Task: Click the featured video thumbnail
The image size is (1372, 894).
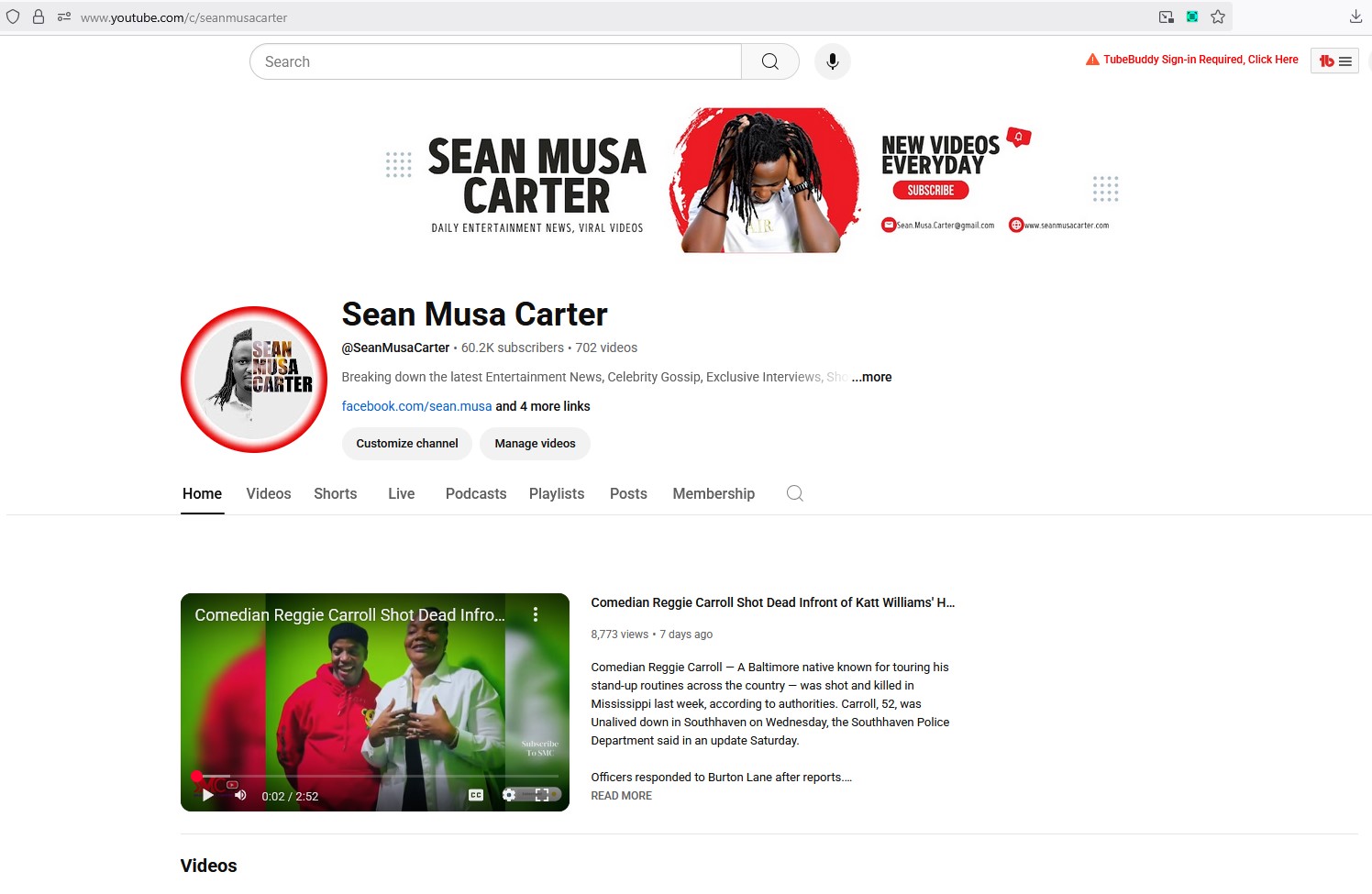Action: [x=375, y=702]
